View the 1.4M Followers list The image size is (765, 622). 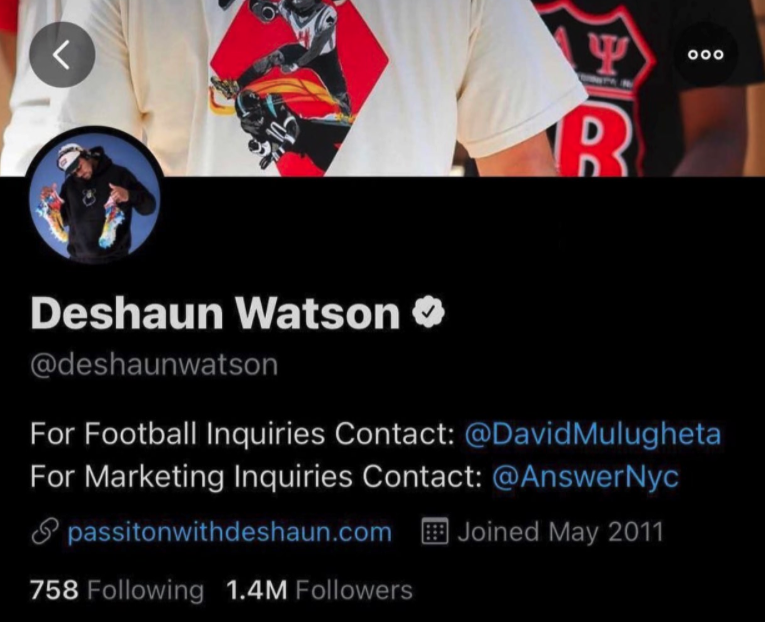coord(319,589)
